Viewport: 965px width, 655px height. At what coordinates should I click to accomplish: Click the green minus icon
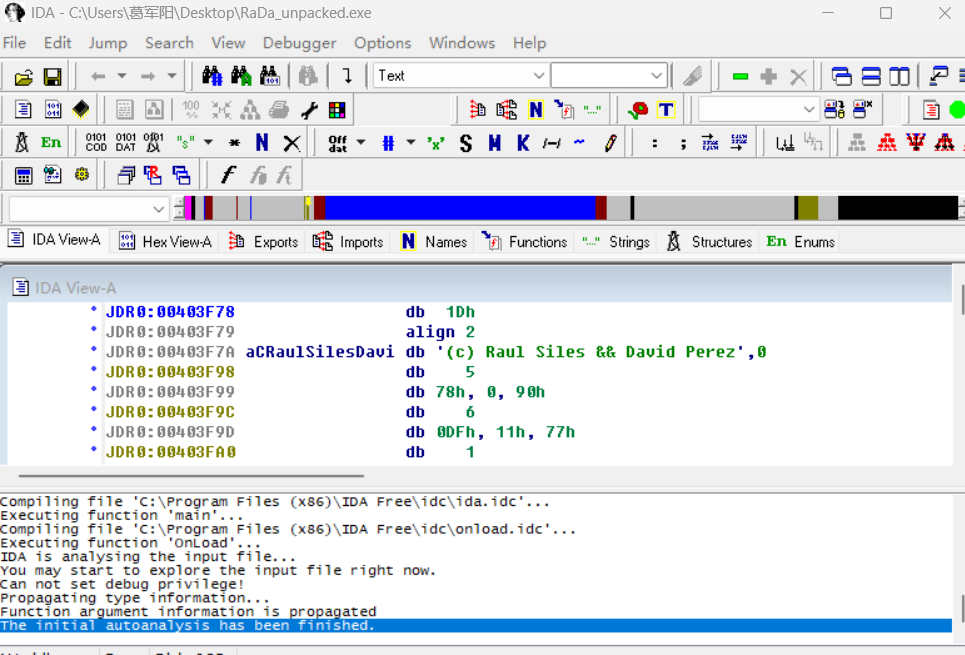[x=740, y=76]
